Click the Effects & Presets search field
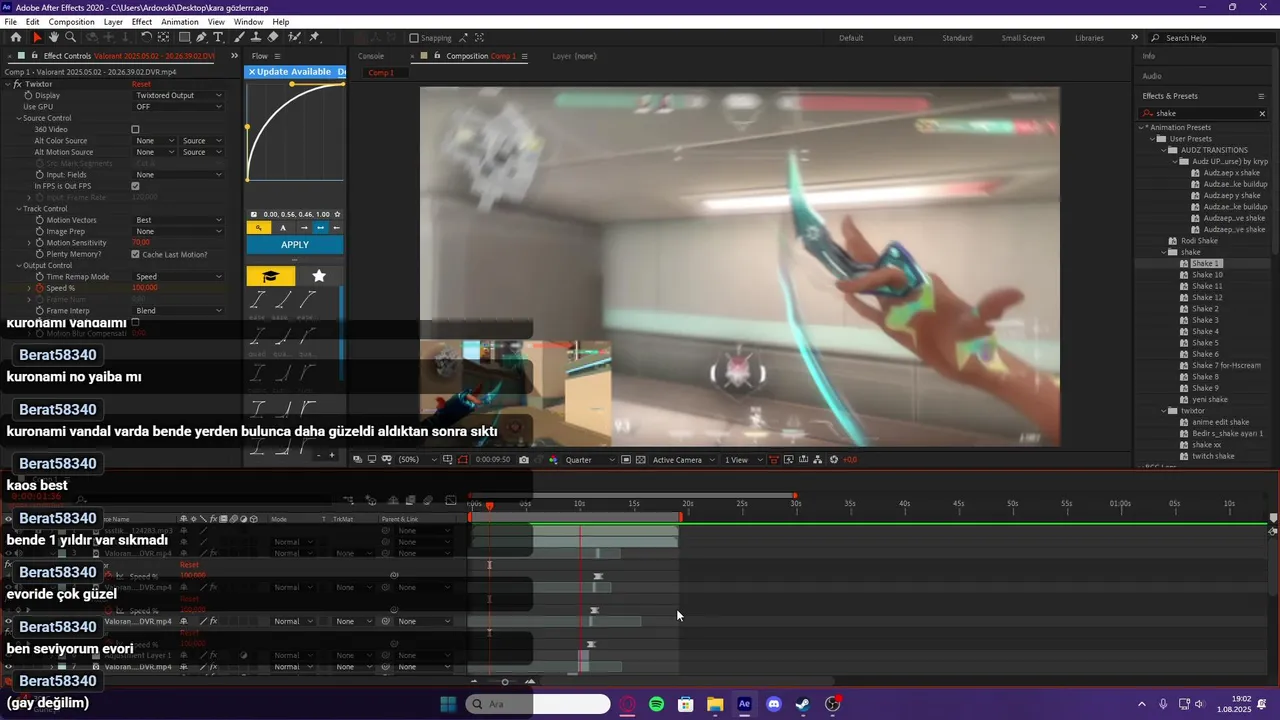The image size is (1280, 720). 1205,114
